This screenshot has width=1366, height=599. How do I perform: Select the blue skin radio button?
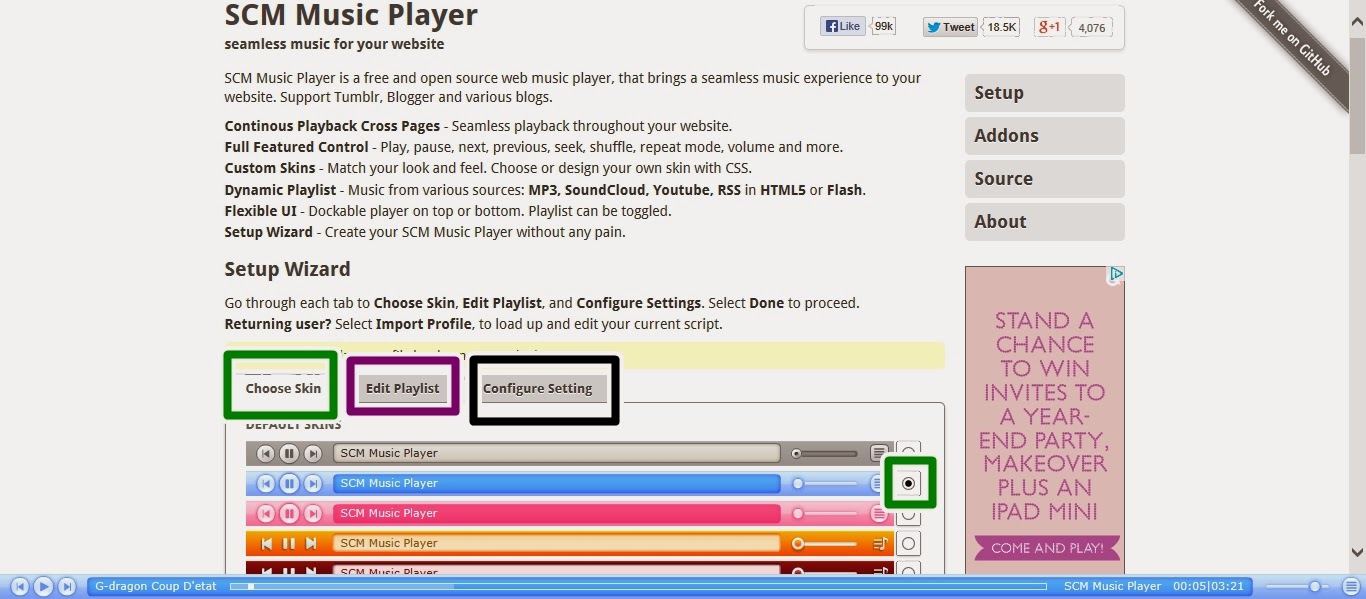tap(908, 483)
